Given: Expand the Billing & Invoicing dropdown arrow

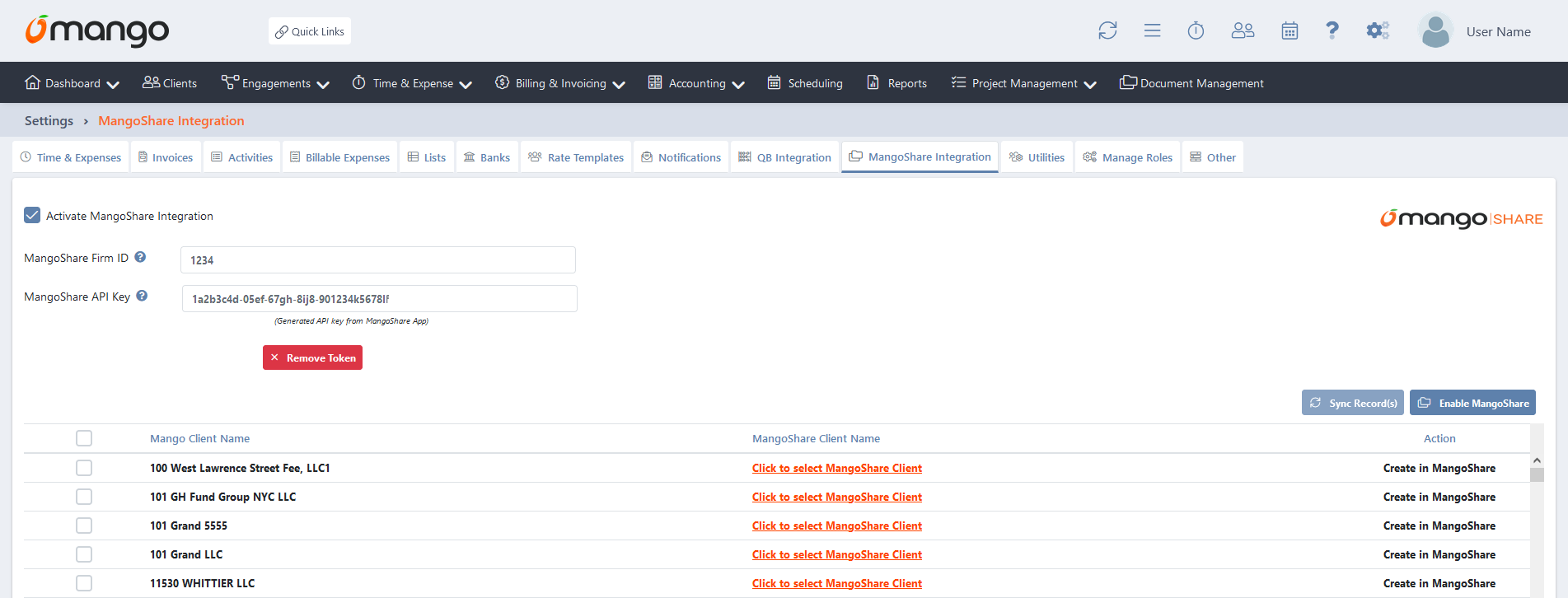Looking at the screenshot, I should (619, 84).
